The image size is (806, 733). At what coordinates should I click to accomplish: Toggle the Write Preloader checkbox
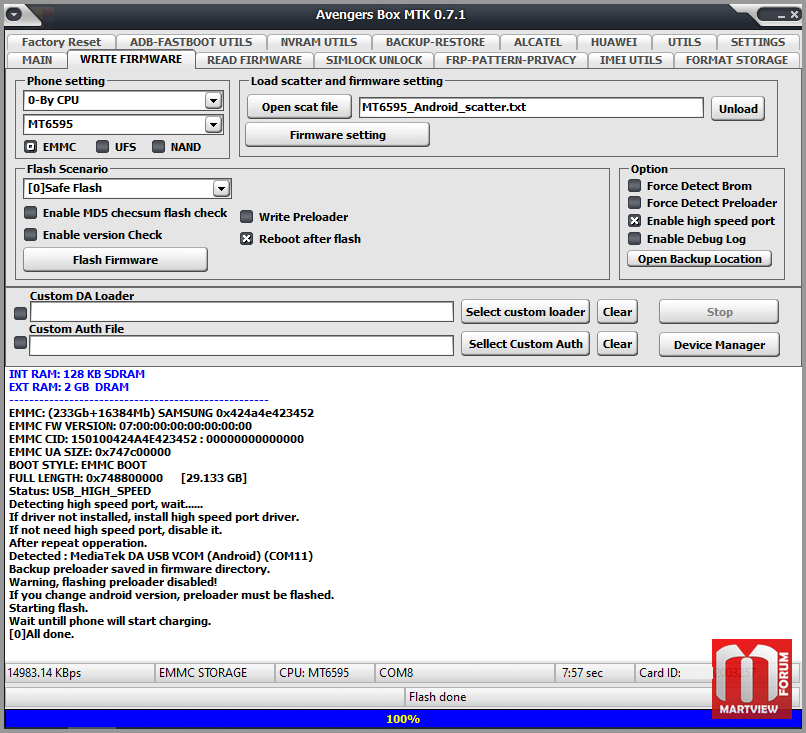tap(247, 217)
